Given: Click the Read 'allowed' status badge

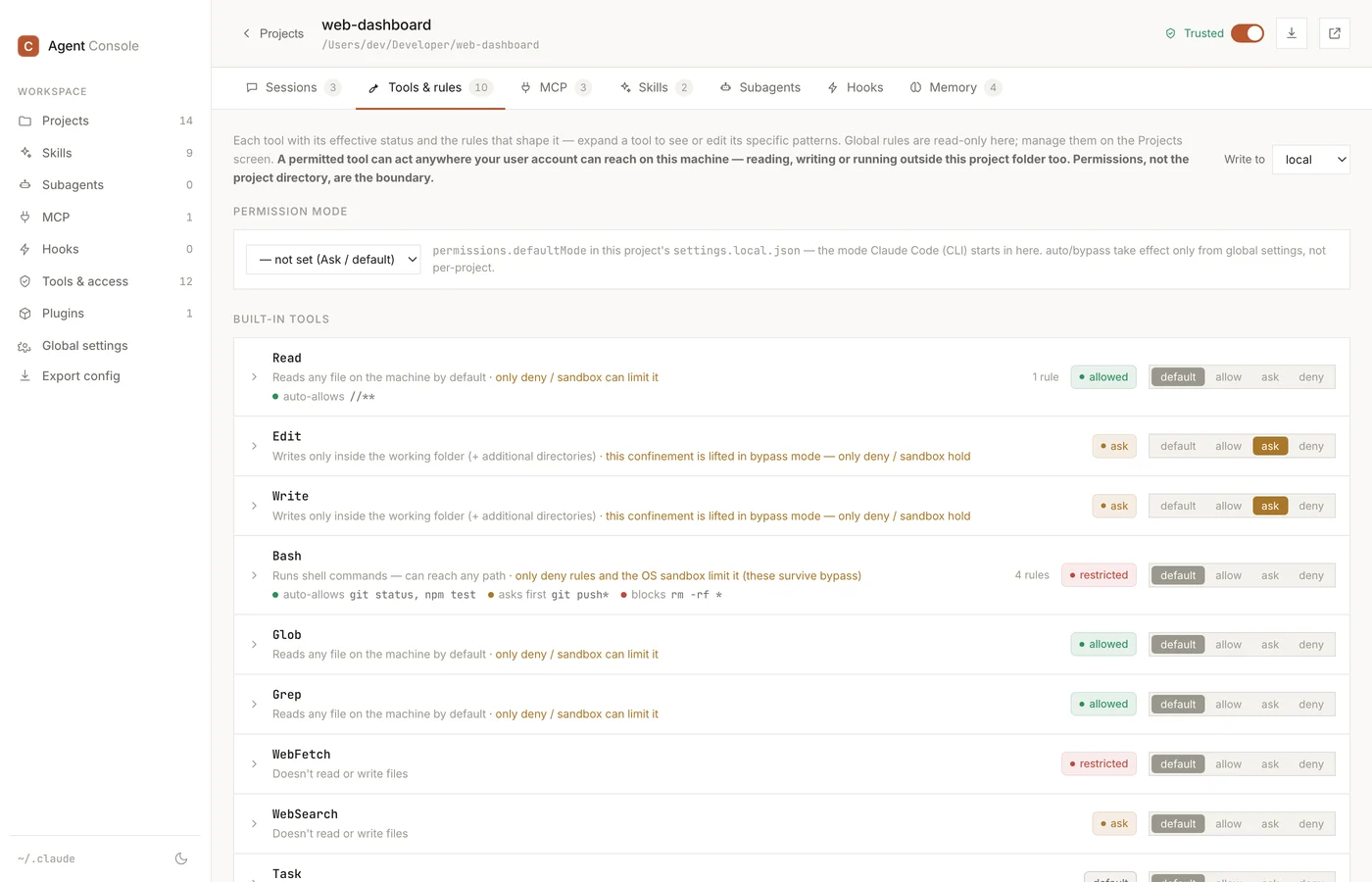Looking at the screenshot, I should 1103,377.
